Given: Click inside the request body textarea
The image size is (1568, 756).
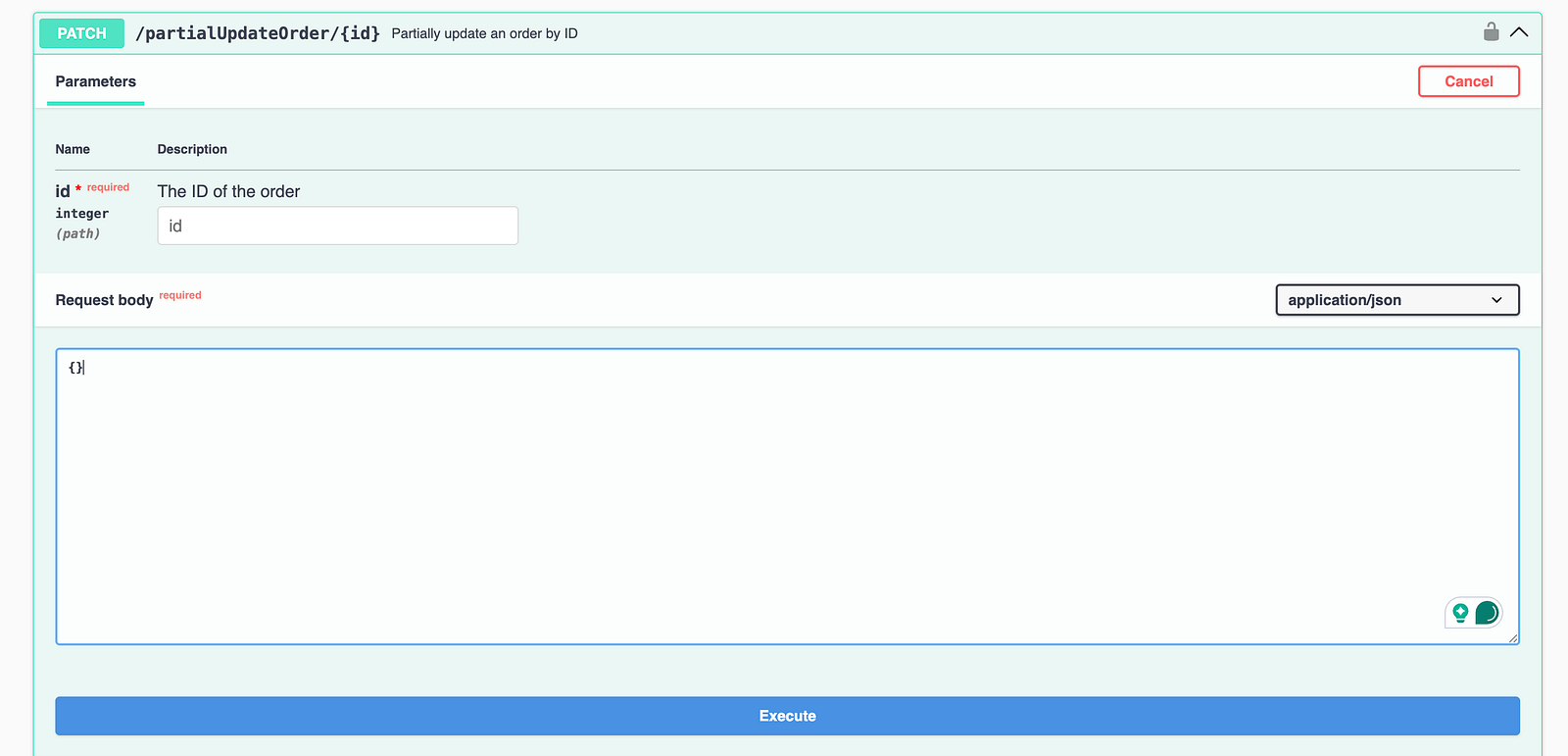Looking at the screenshot, I should click(787, 496).
